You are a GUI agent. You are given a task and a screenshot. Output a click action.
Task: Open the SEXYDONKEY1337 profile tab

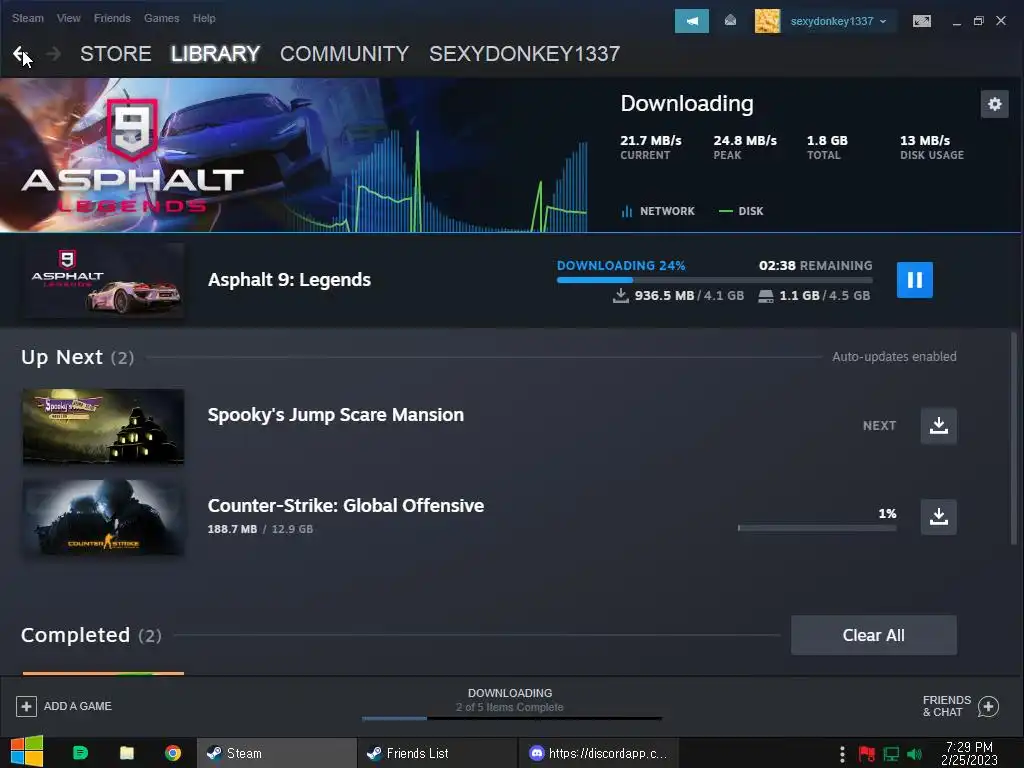click(524, 54)
